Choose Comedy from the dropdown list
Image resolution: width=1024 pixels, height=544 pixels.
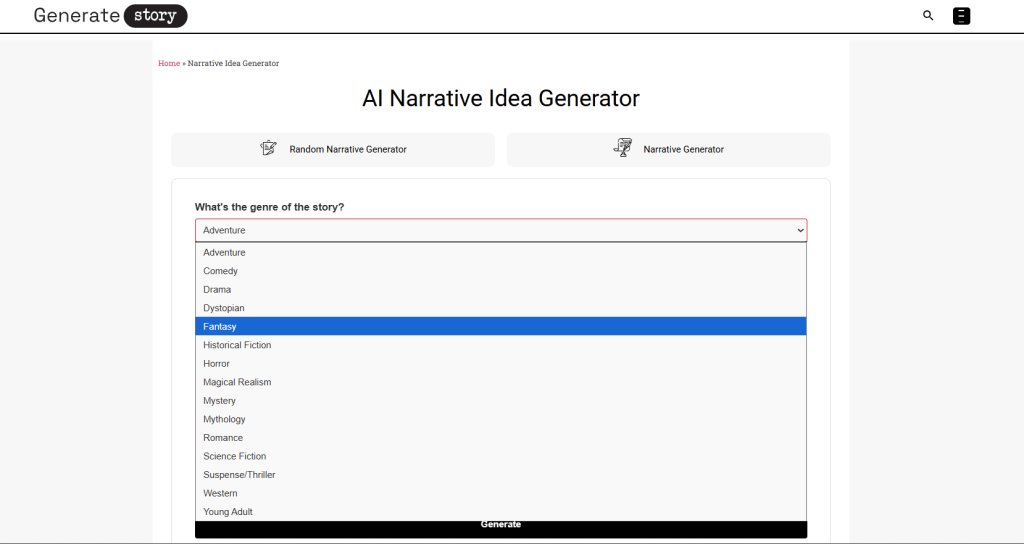[221, 271]
